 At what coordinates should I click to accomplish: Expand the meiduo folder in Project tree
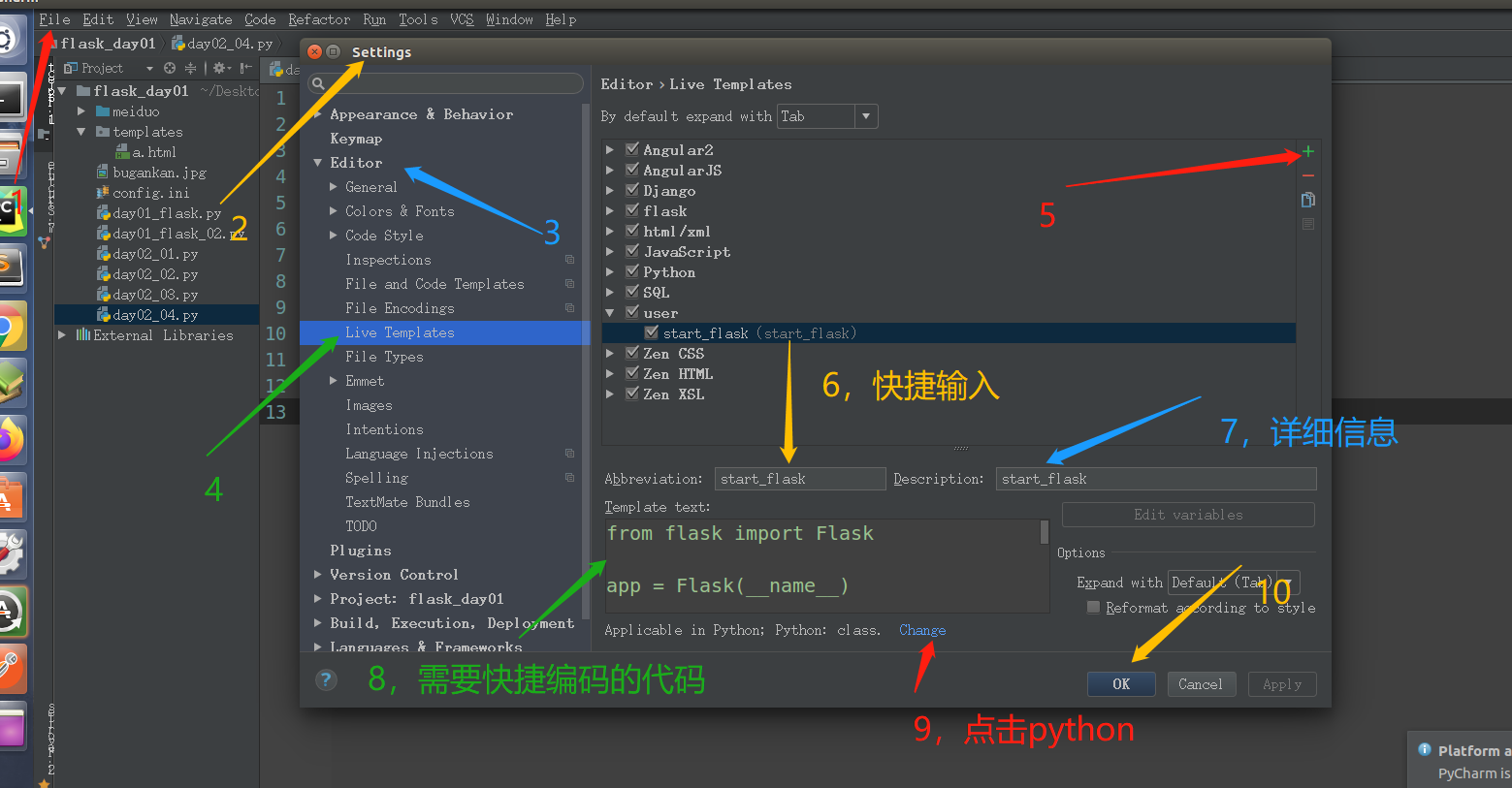point(81,111)
